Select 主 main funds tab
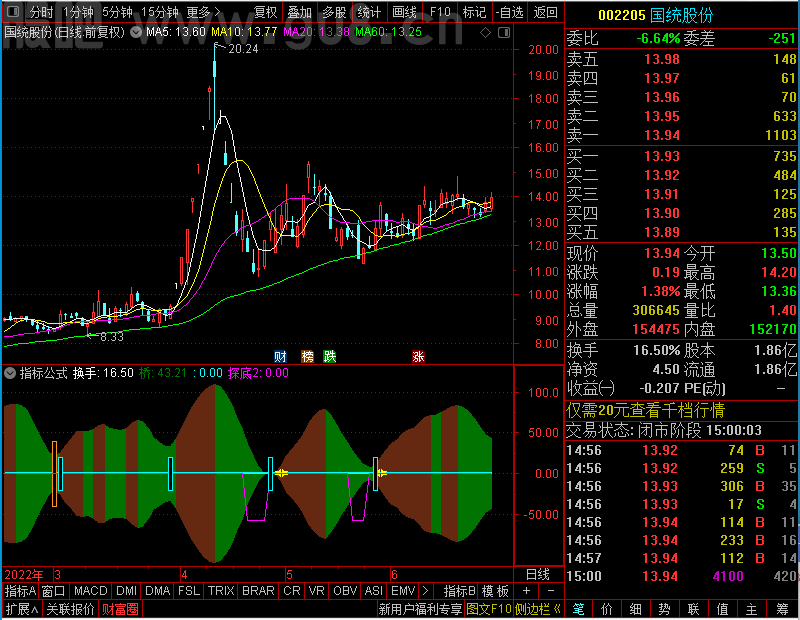Viewport: 800px width, 620px height. click(752, 609)
